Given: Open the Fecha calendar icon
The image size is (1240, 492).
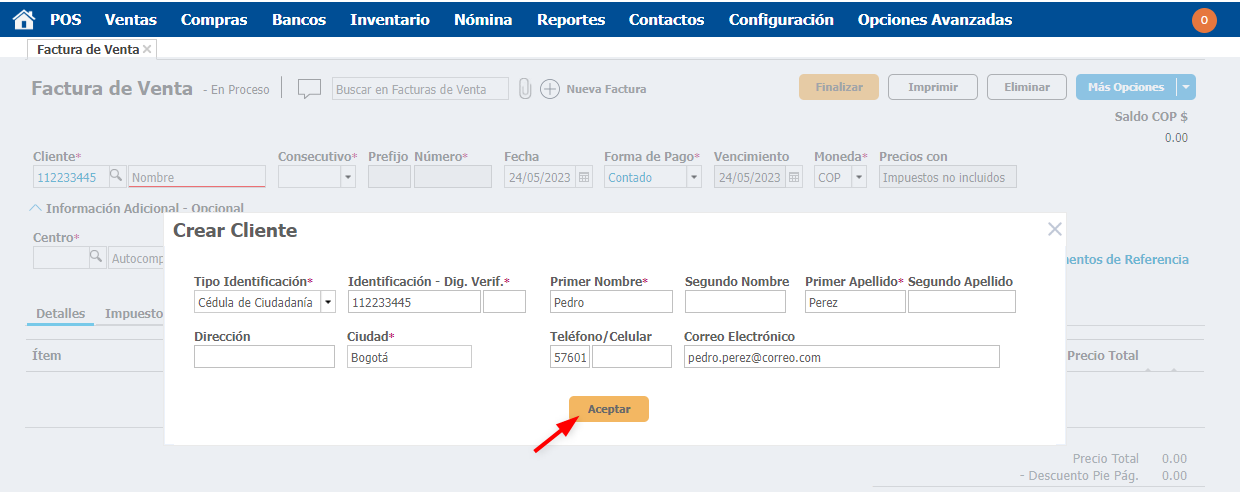Looking at the screenshot, I should click(x=584, y=177).
